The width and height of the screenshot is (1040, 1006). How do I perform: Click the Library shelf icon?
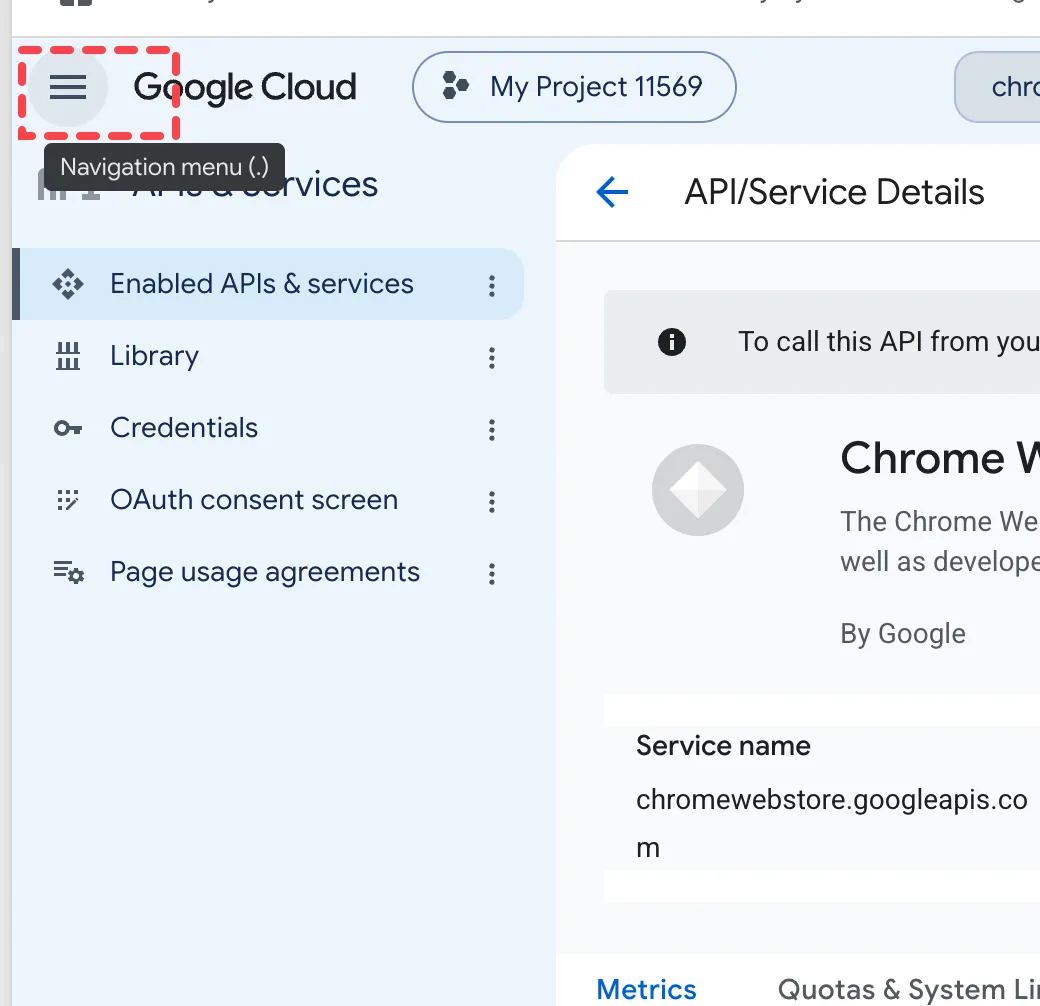(68, 356)
